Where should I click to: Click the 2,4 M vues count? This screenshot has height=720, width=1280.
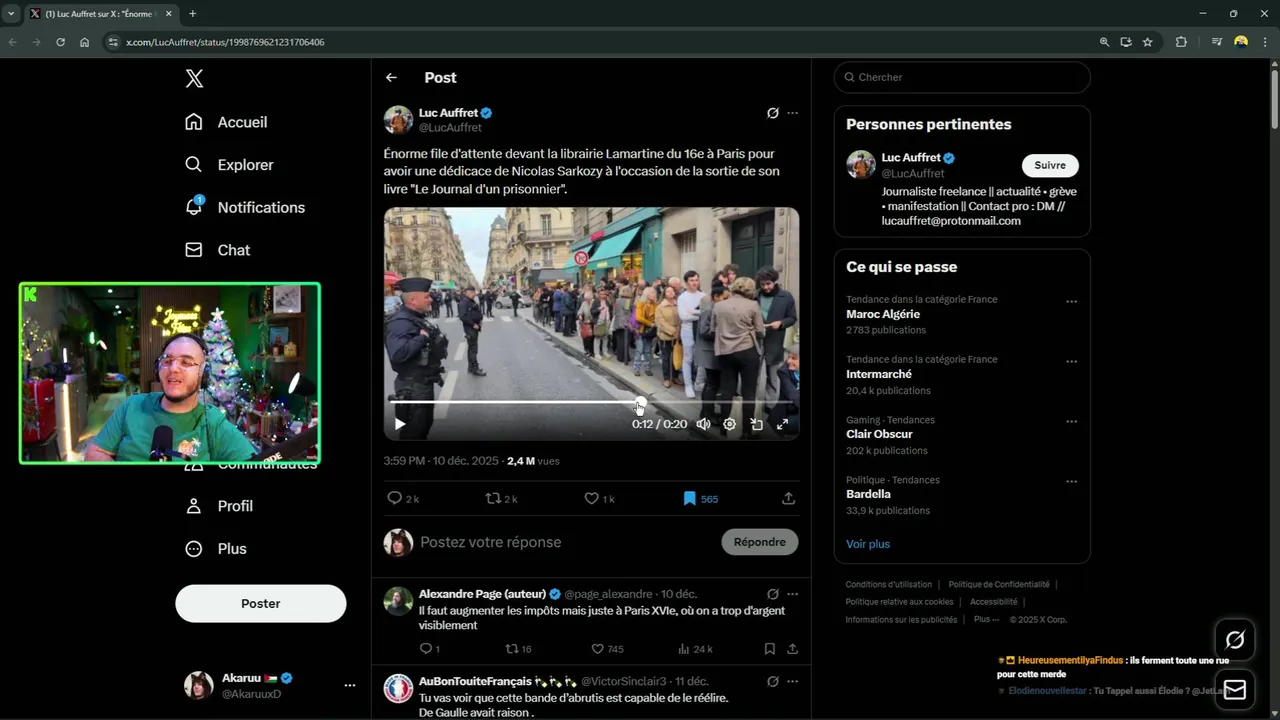tap(533, 461)
